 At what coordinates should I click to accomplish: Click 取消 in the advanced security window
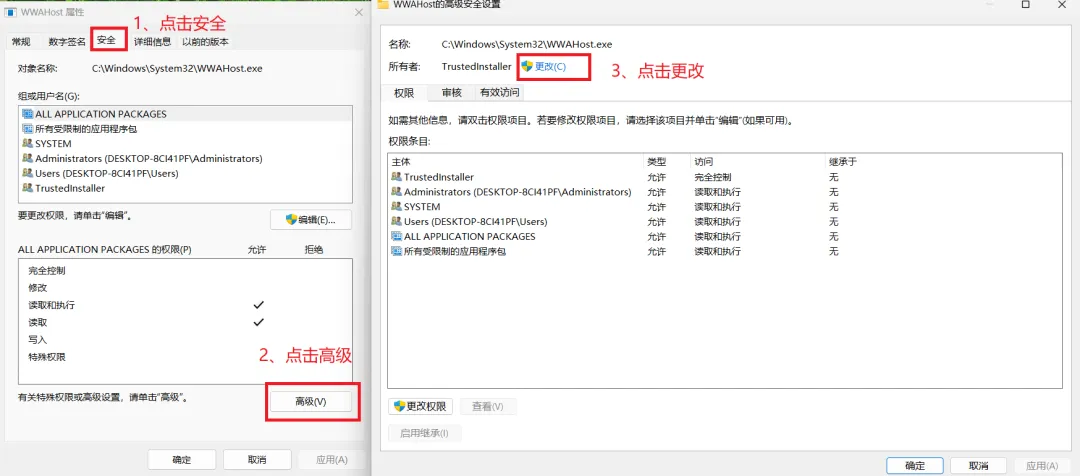click(978, 466)
